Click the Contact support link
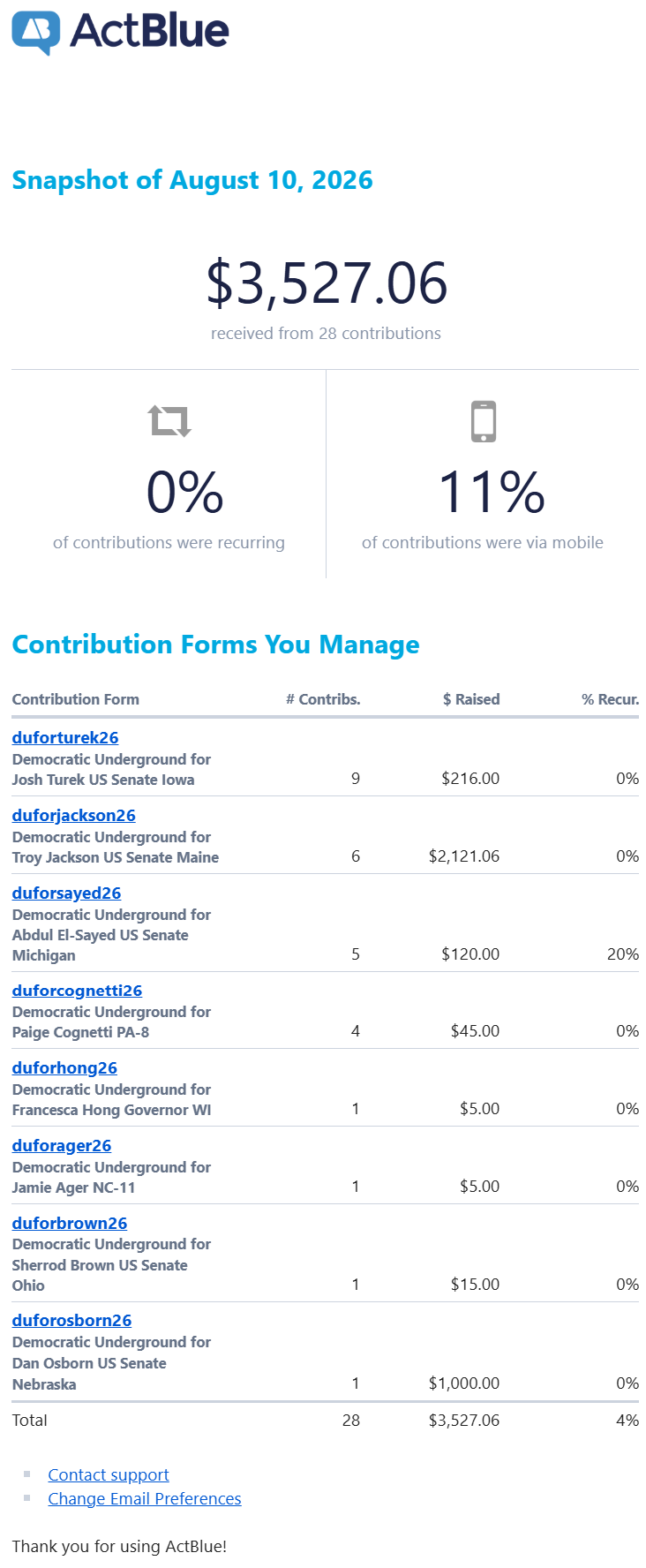646x1568 pixels. pyautogui.click(x=109, y=1474)
